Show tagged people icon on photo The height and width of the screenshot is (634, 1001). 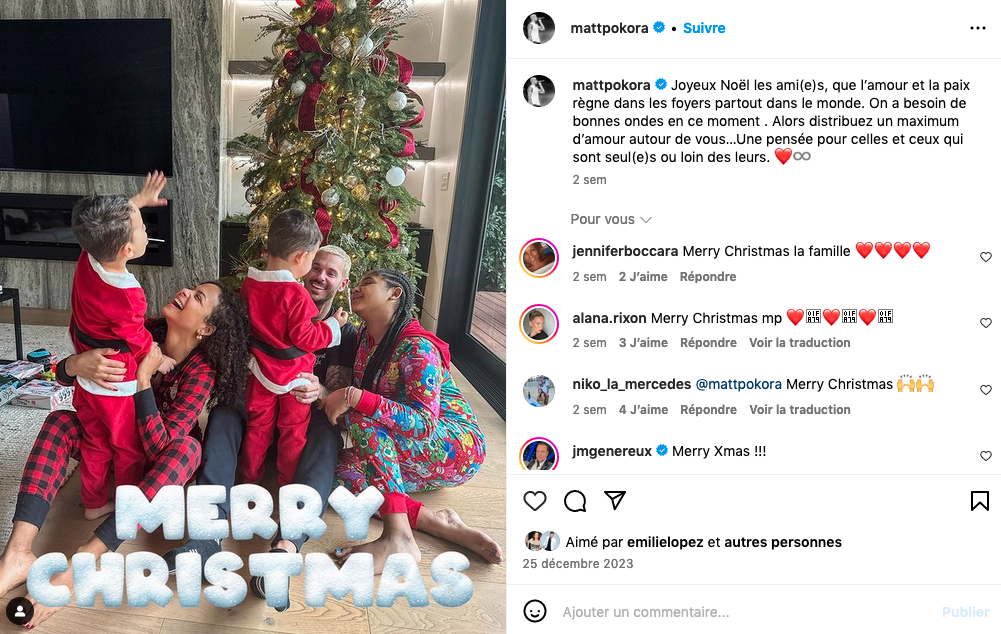(x=20, y=611)
